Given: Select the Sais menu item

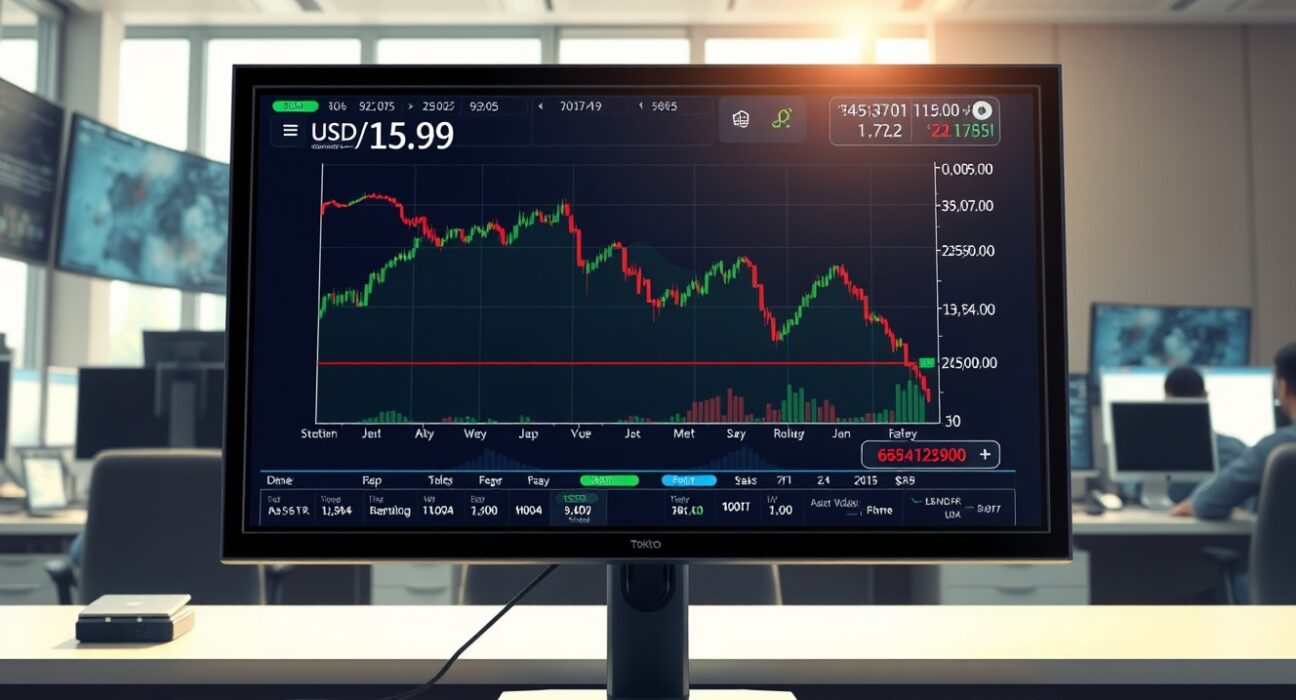Looking at the screenshot, I should (x=744, y=481).
